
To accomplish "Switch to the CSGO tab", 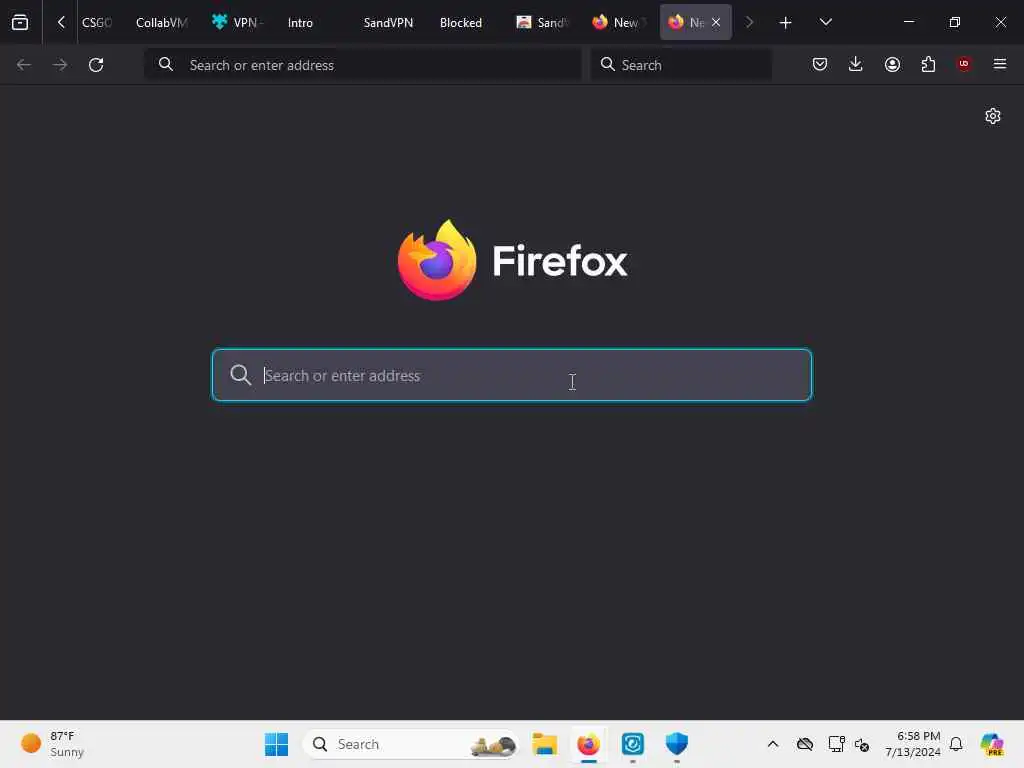I will 97,22.
